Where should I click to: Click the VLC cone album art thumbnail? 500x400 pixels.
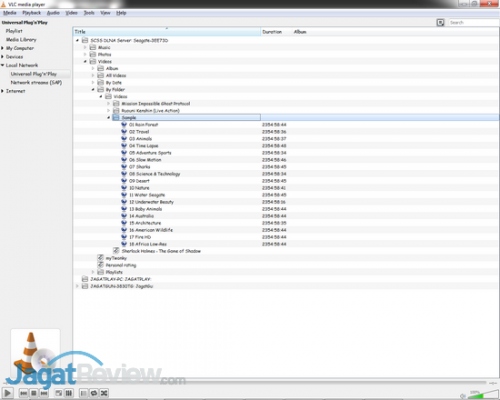pos(35,354)
